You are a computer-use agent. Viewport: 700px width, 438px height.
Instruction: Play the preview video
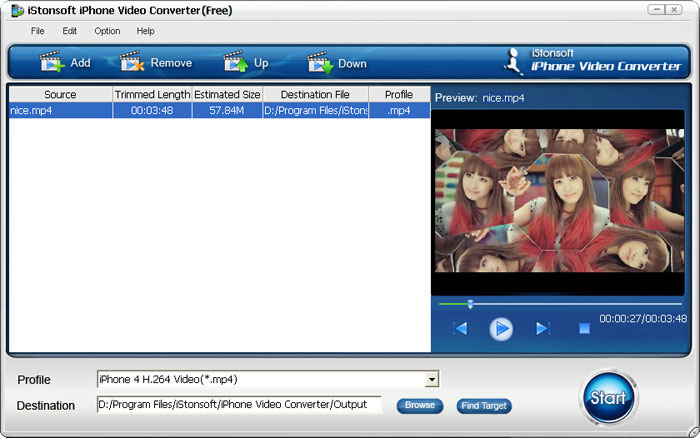point(501,329)
